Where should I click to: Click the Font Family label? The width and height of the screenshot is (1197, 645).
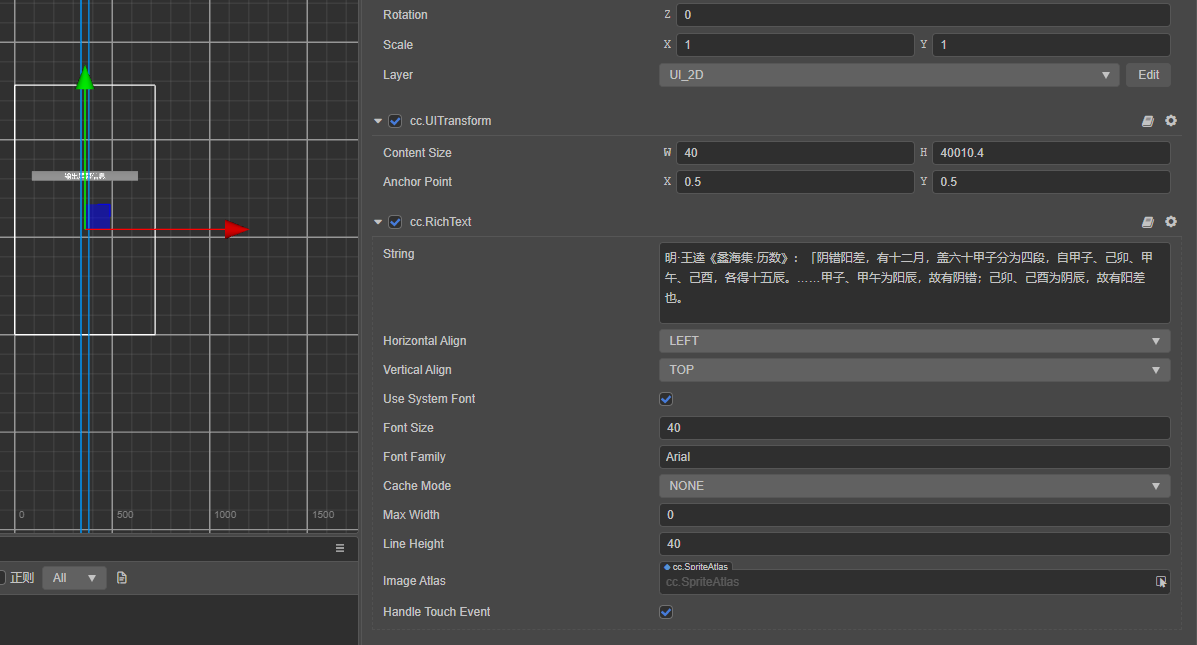pos(414,457)
